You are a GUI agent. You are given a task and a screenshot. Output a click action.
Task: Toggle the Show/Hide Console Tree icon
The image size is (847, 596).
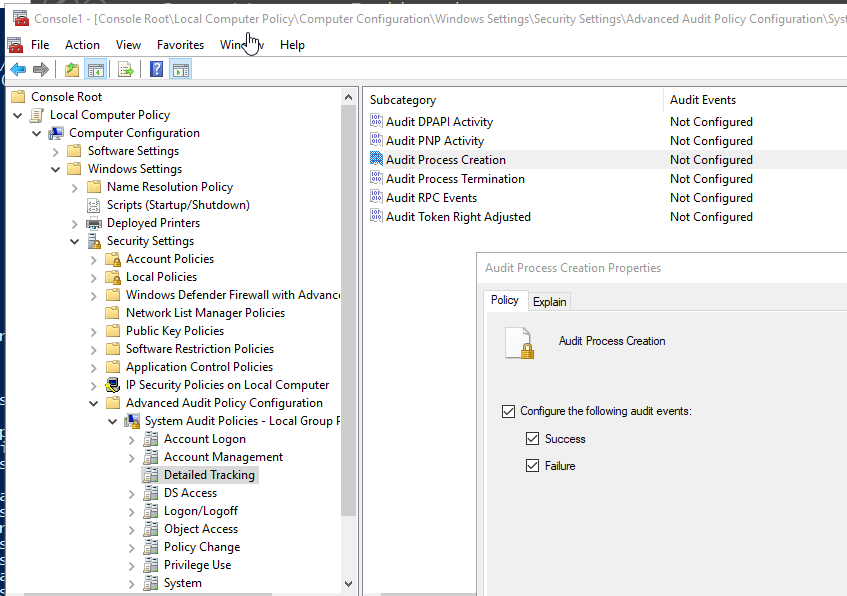click(x=96, y=69)
